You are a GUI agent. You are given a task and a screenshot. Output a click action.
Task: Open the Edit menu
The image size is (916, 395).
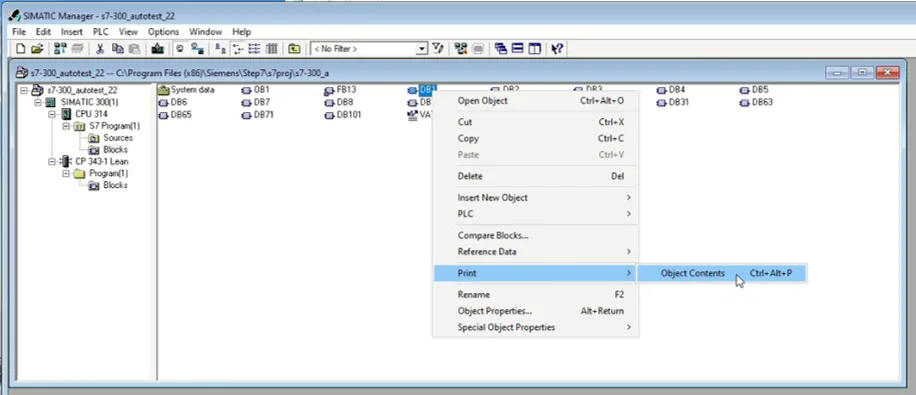(43, 32)
